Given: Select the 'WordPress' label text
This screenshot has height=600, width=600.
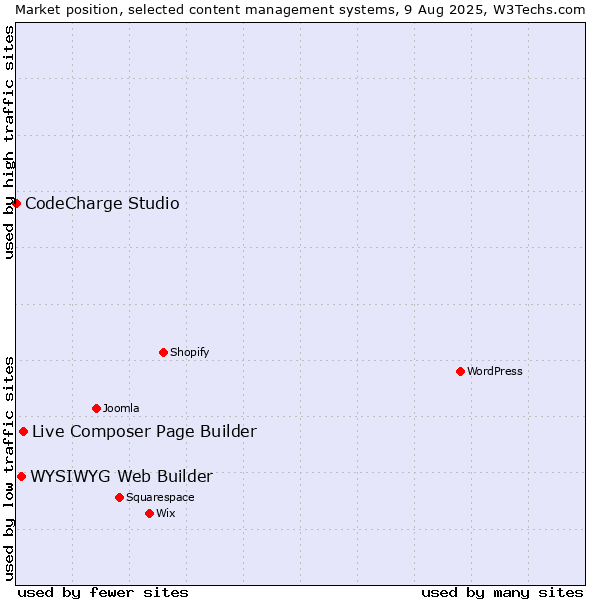Looking at the screenshot, I should coord(495,372).
